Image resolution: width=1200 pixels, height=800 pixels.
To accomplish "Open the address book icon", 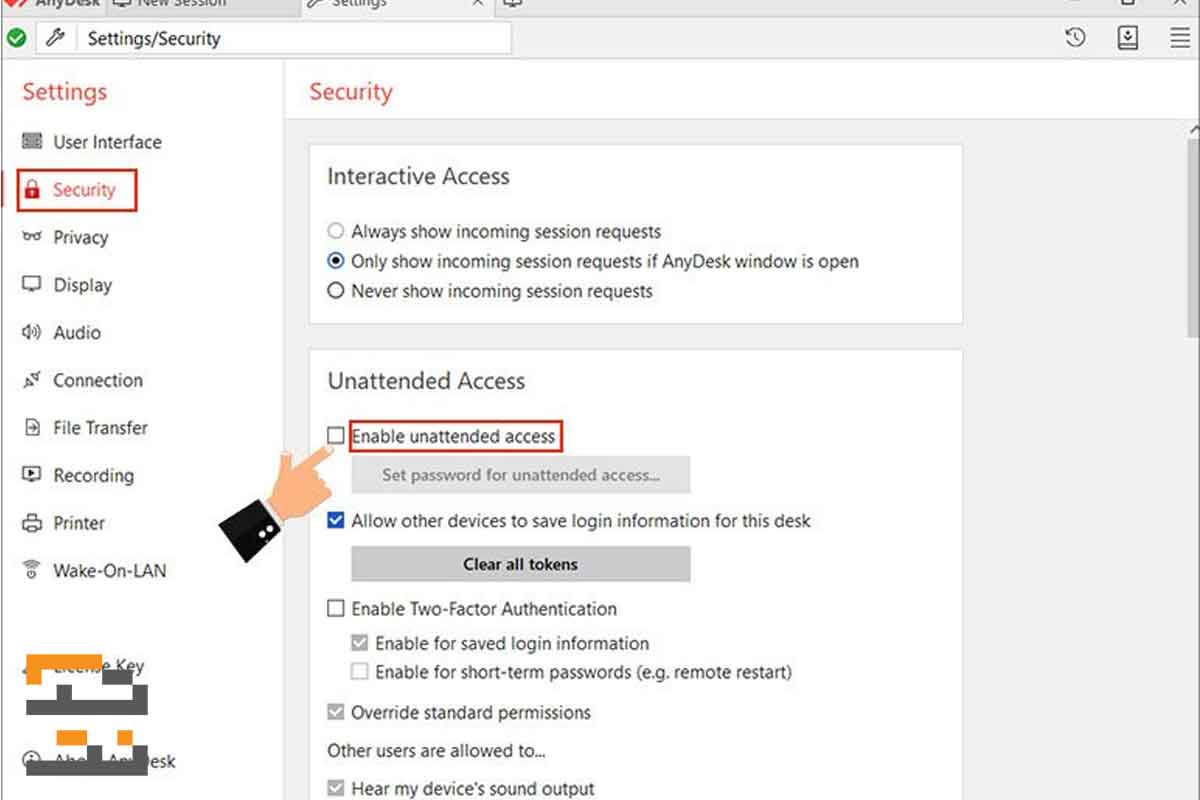I will coord(1127,38).
